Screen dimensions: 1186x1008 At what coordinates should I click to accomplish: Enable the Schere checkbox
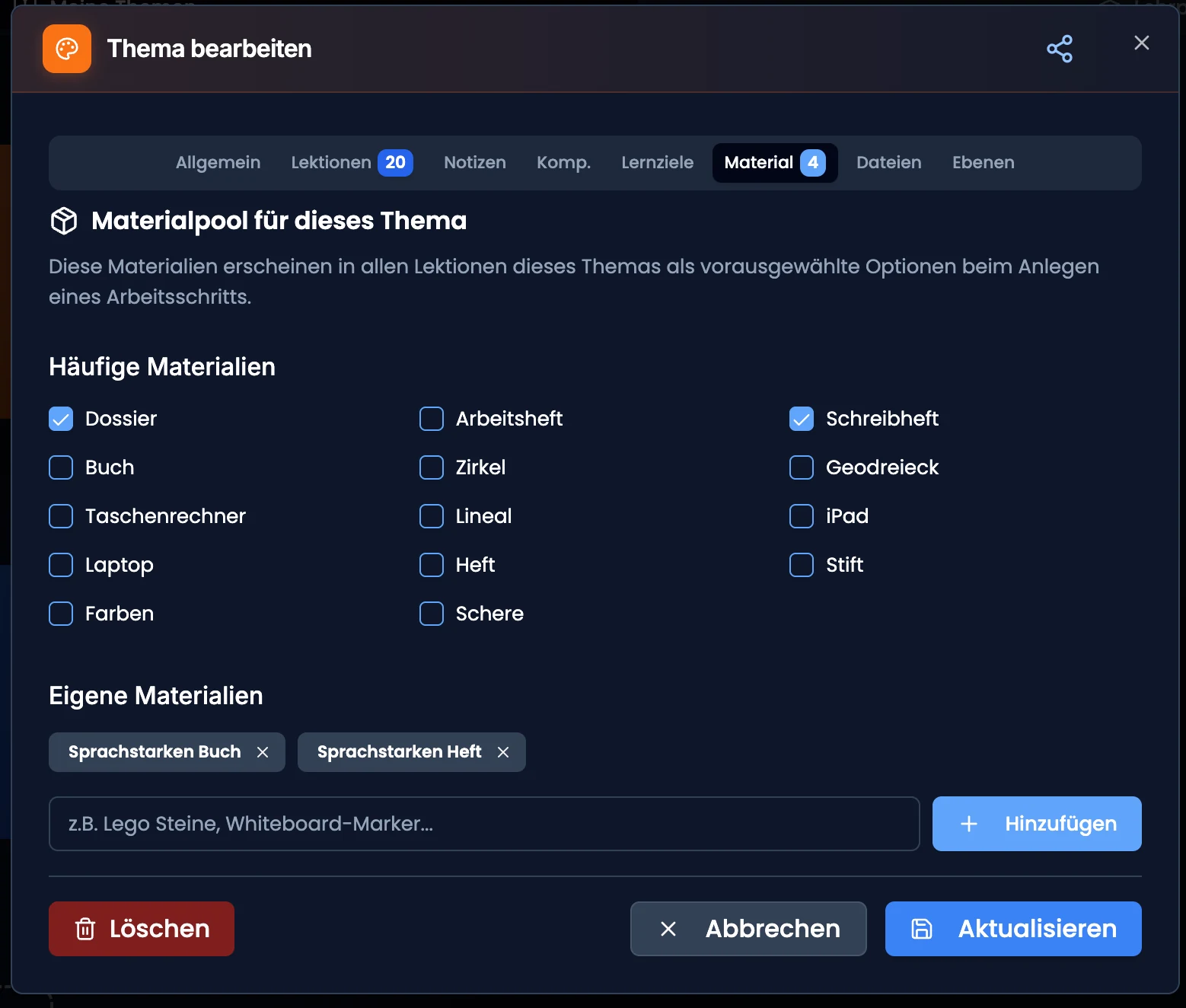coord(432,614)
